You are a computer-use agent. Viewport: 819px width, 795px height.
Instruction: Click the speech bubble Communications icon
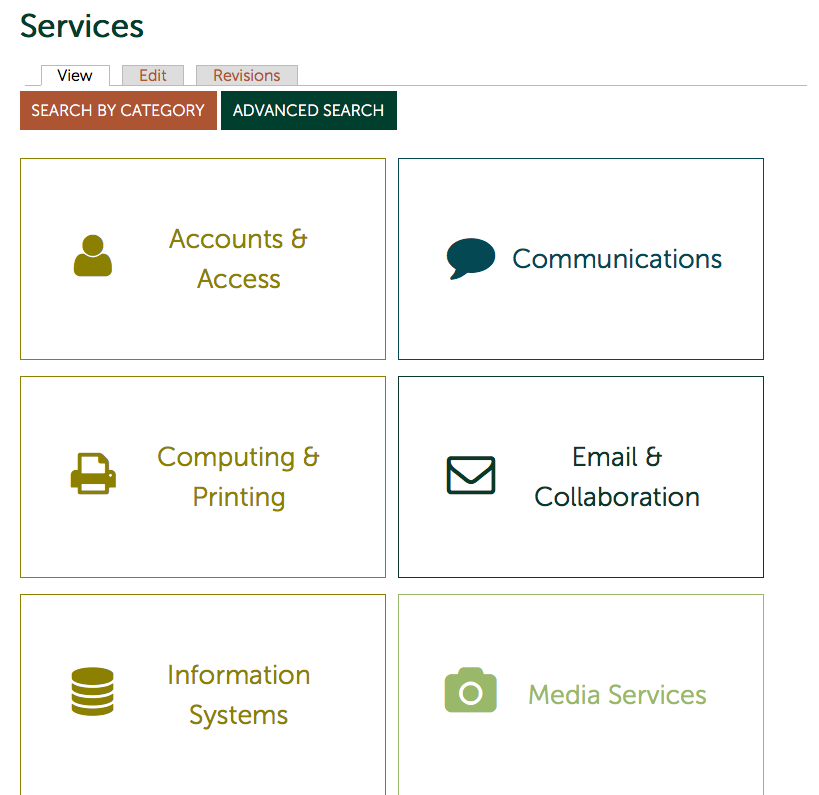click(470, 258)
